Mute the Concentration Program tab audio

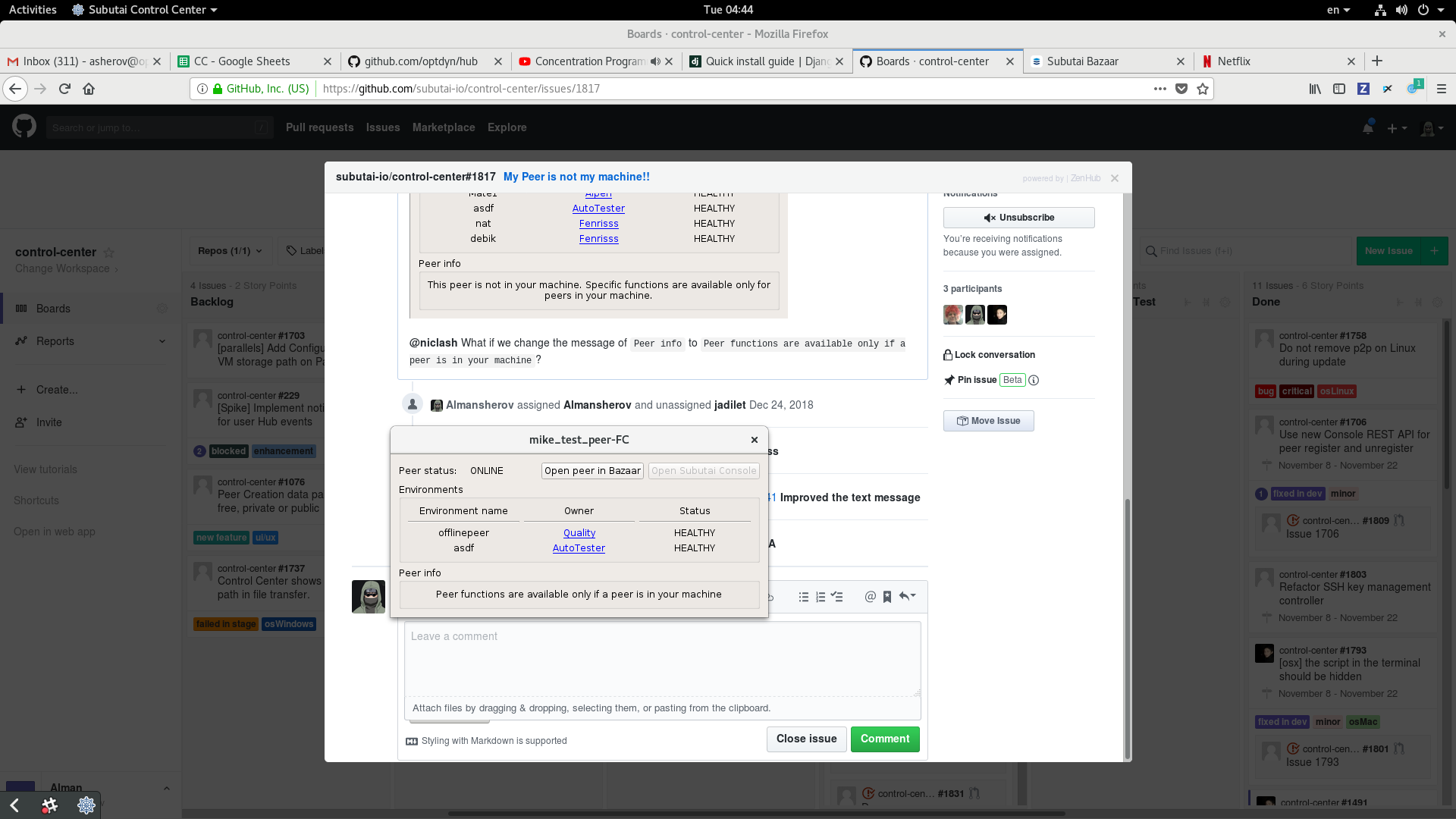[655, 61]
